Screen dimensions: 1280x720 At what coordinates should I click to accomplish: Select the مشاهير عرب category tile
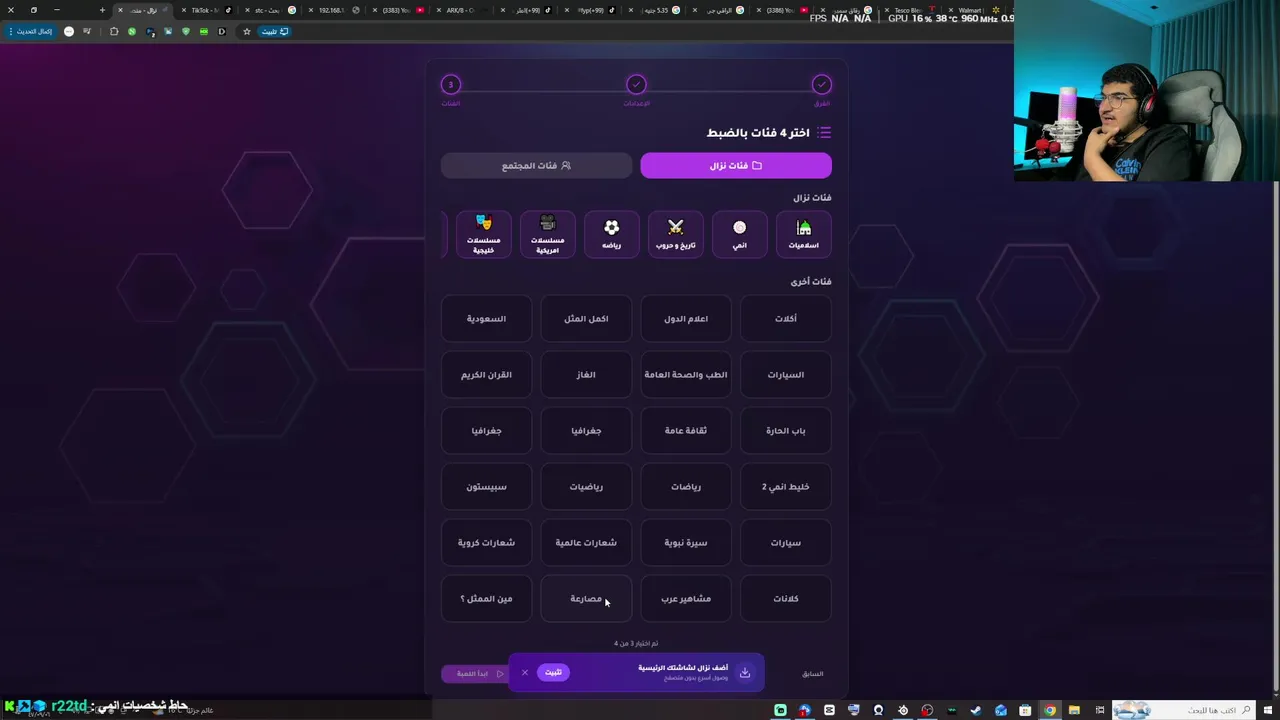(x=686, y=599)
